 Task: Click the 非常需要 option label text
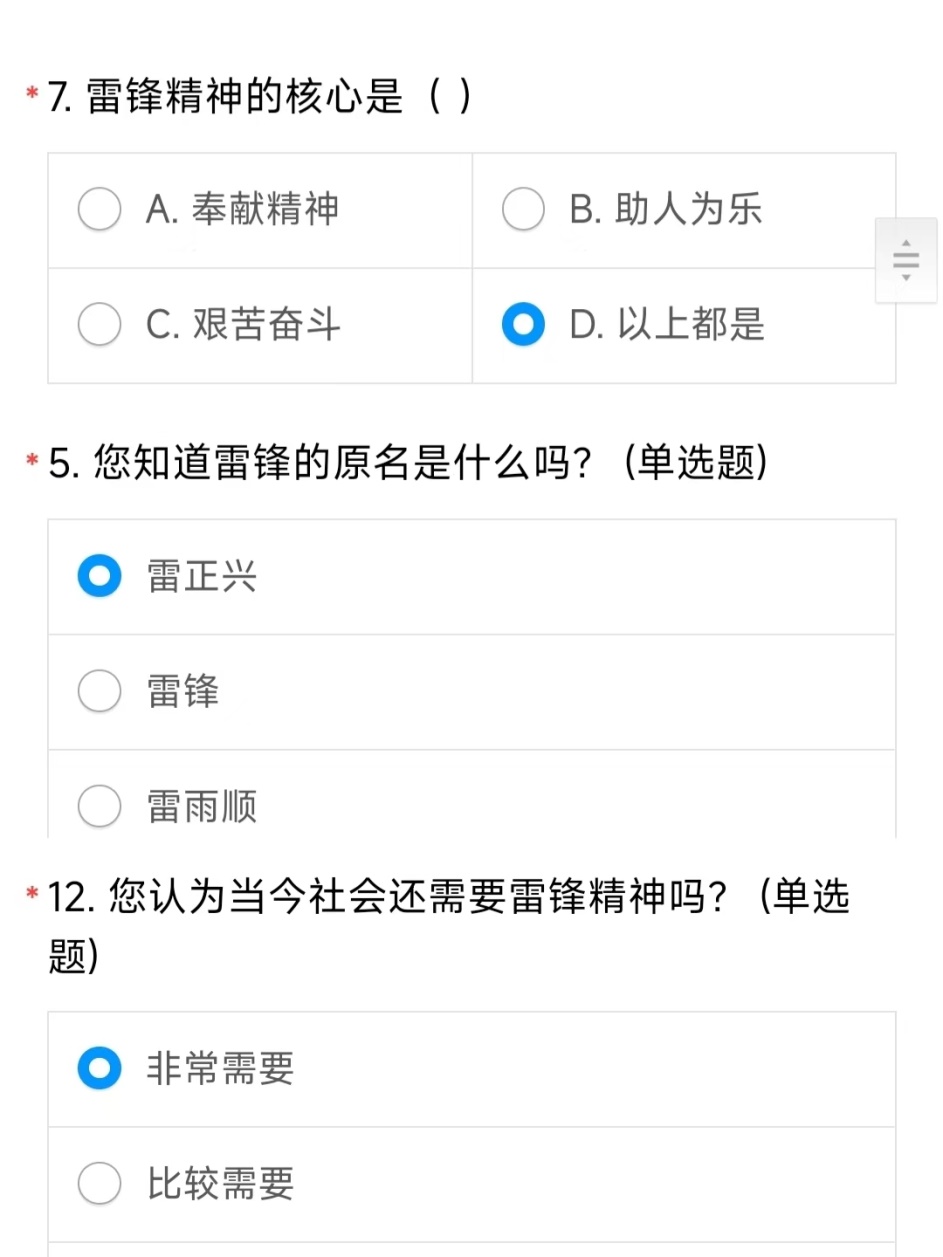(x=220, y=1069)
